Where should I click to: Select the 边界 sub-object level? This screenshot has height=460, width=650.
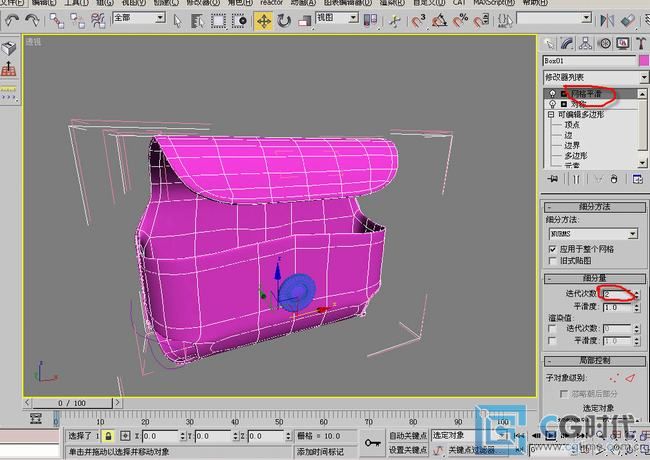click(572, 145)
